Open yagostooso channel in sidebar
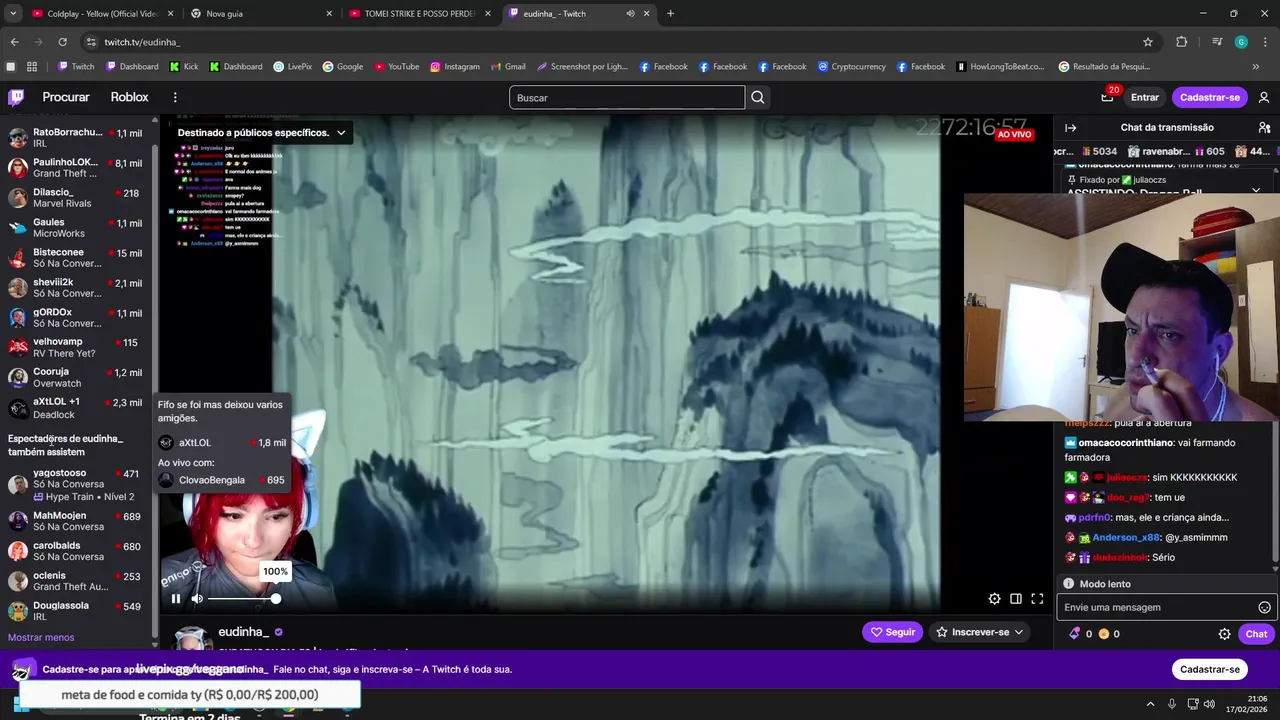This screenshot has width=1280, height=720. tap(75, 484)
